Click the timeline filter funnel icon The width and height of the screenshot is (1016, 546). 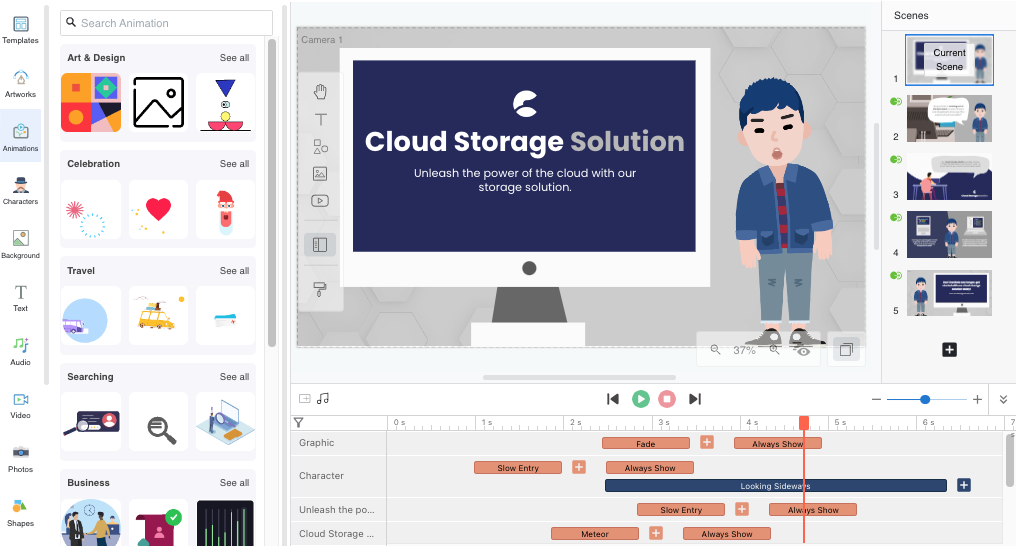[298, 423]
